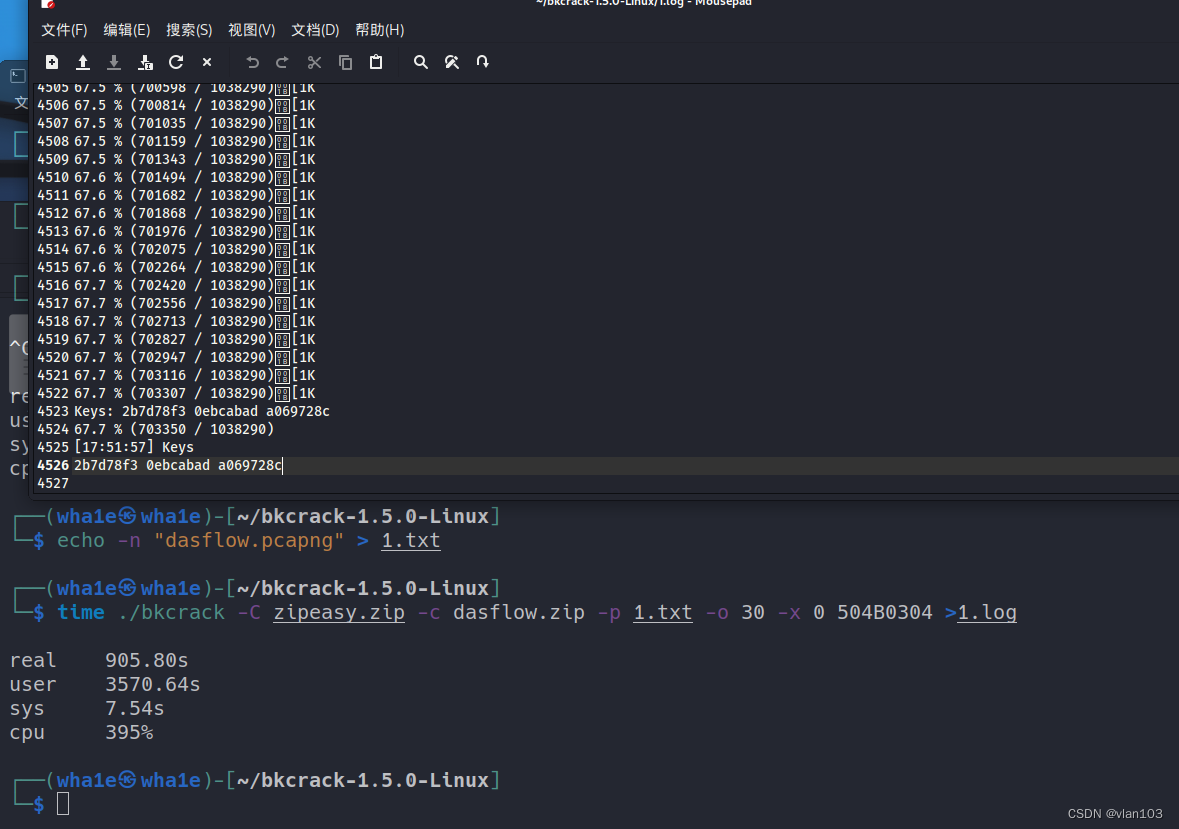Click the line 'Keys: 2b7d78f3 0ebcabad a069728c'
Viewport: 1179px width, 829px height.
click(202, 411)
